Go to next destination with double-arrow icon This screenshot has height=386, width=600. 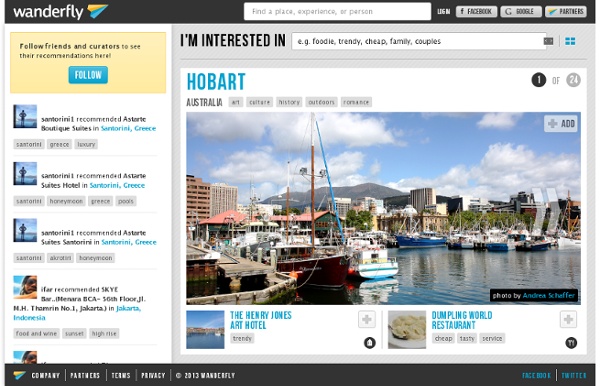click(x=546, y=210)
